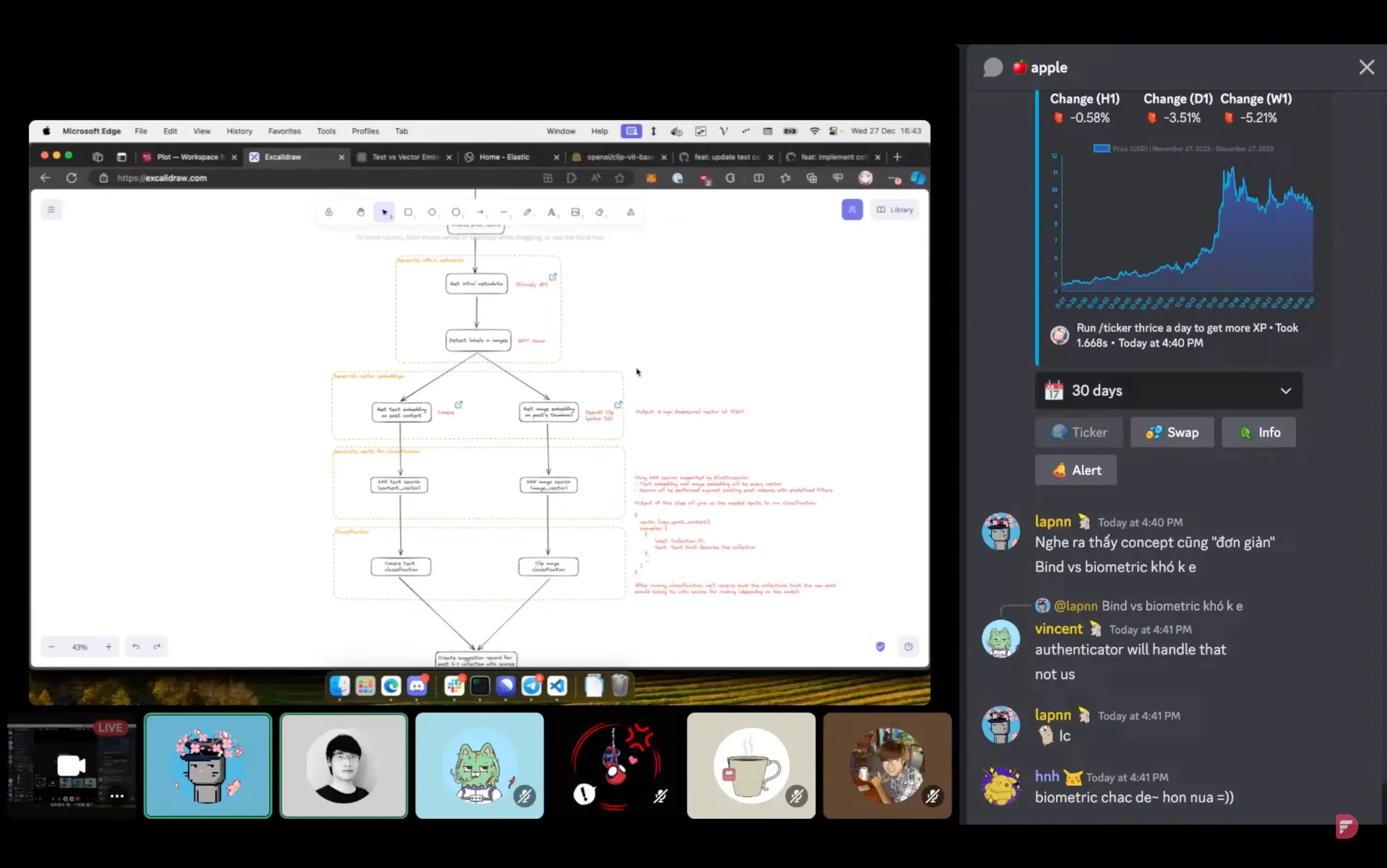Open vincent's profile from username

(x=1059, y=629)
